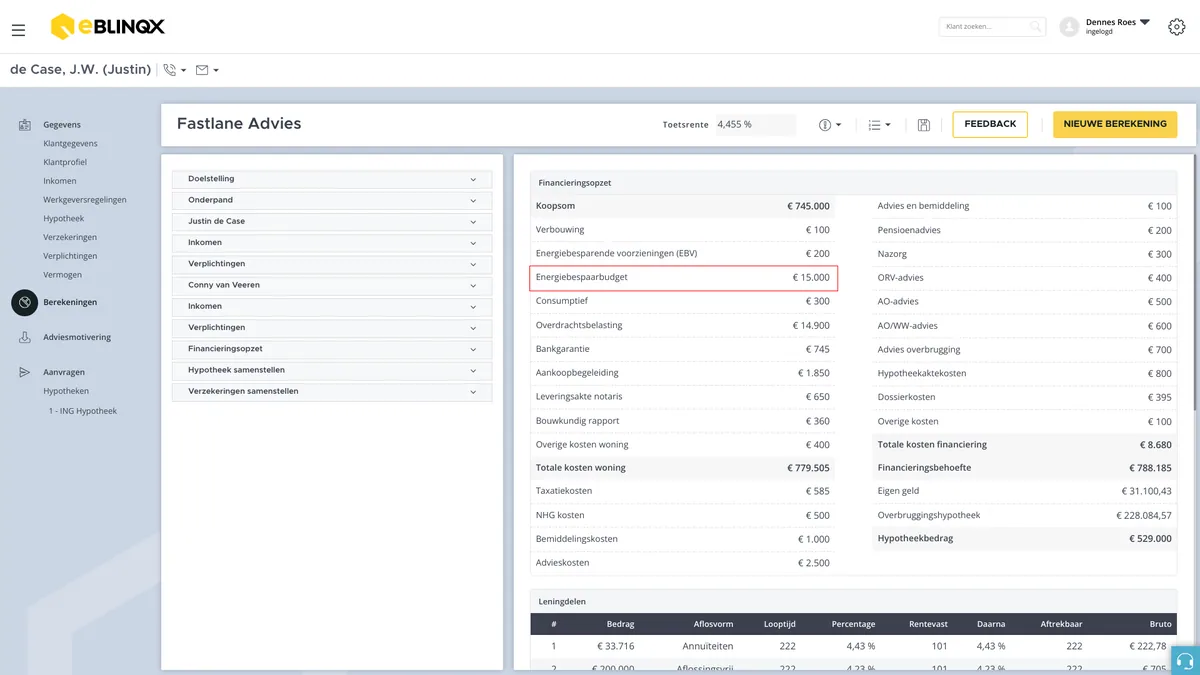
Task: Click the Energiebespaarbudget value € 15.000
Action: coord(811,277)
